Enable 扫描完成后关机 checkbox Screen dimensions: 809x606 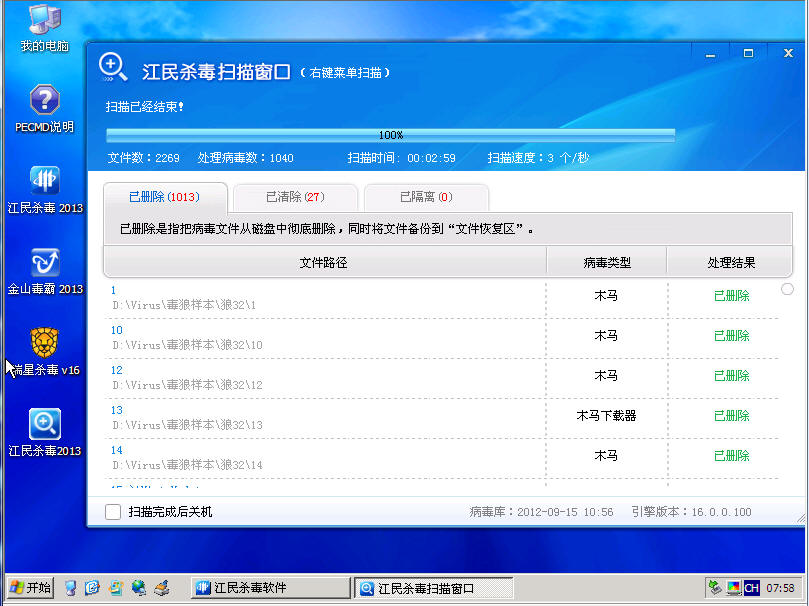click(113, 512)
